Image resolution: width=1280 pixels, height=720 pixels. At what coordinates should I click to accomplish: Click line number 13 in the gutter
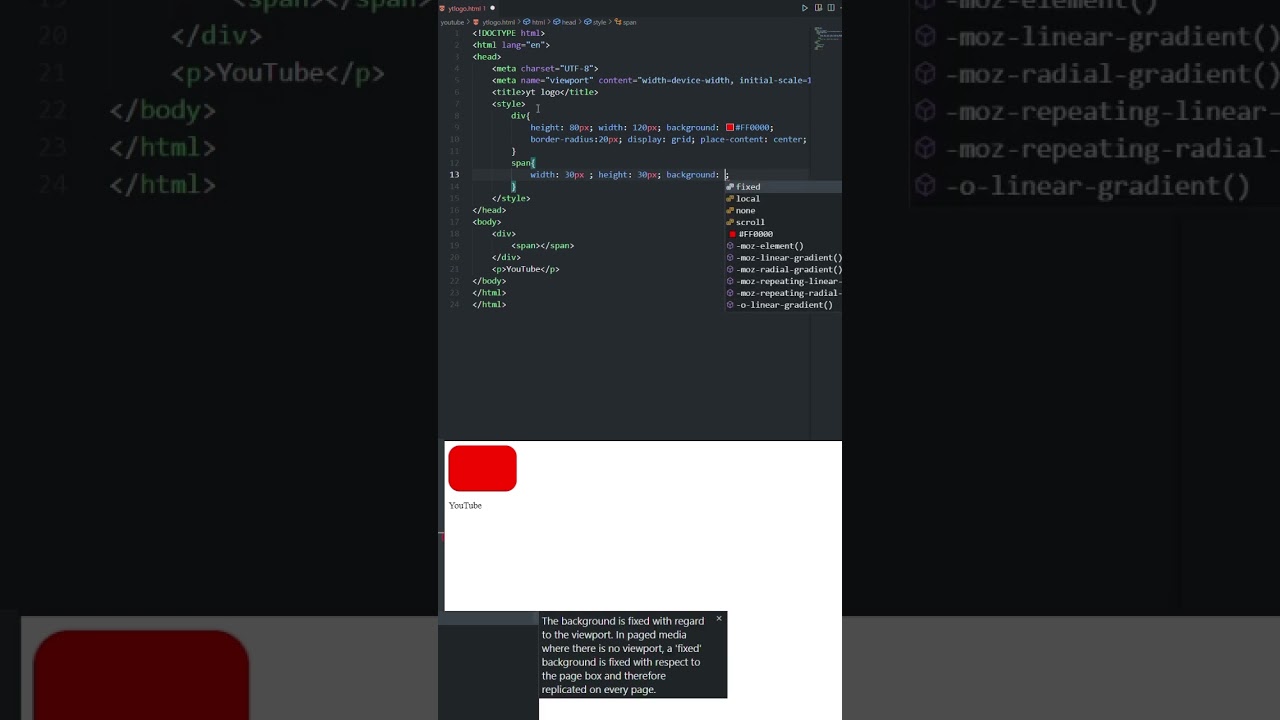pyautogui.click(x=454, y=175)
